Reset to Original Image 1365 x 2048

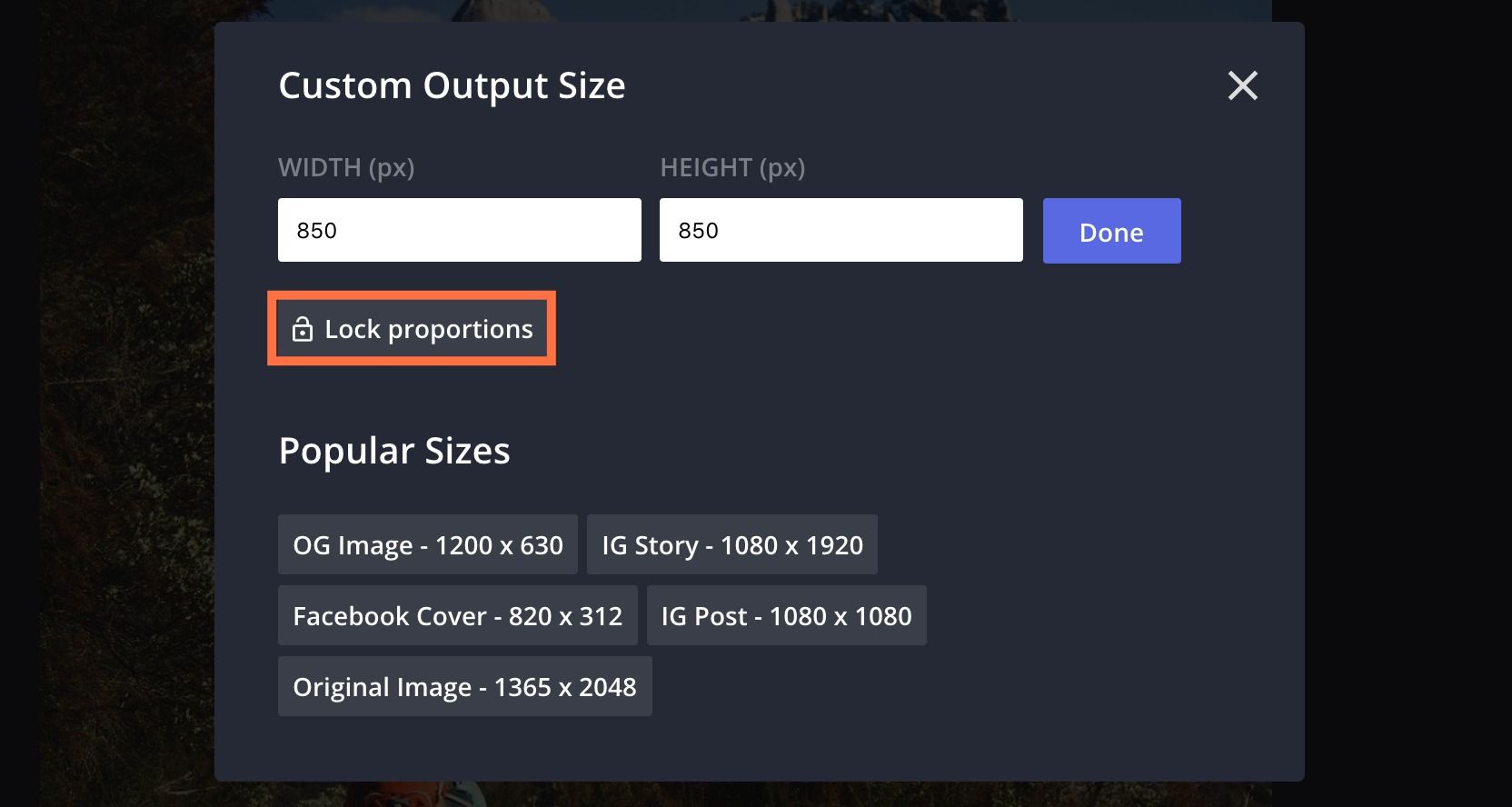pyautogui.click(x=464, y=687)
